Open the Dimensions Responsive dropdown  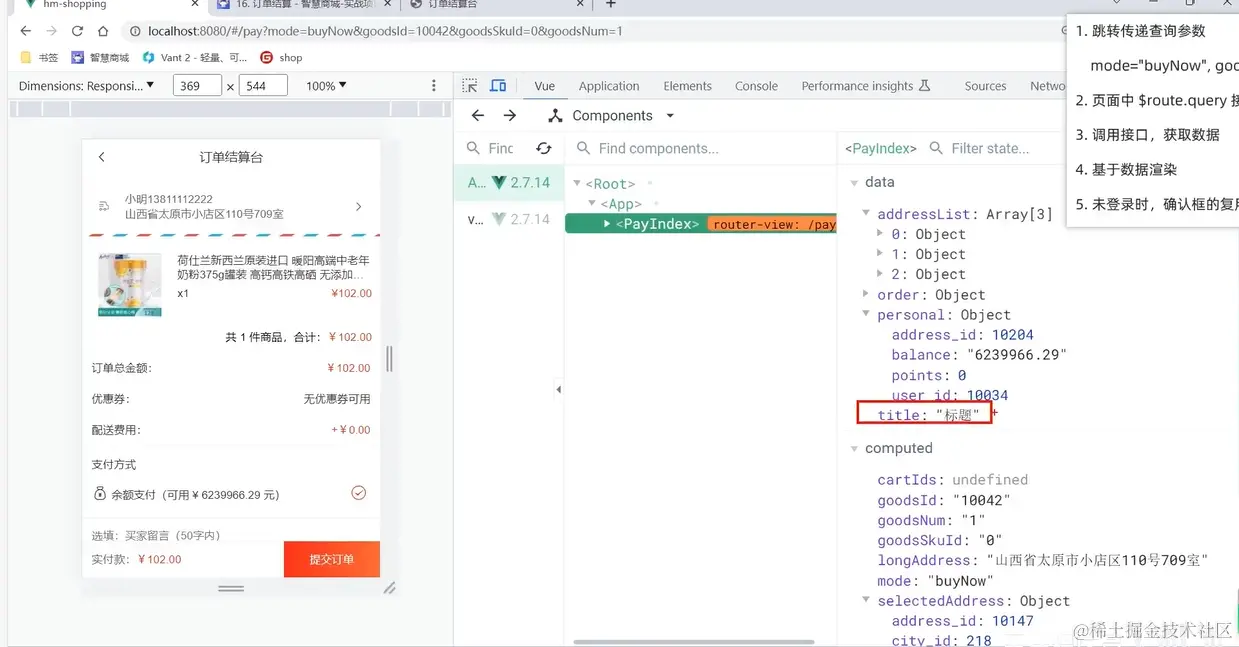(x=86, y=86)
